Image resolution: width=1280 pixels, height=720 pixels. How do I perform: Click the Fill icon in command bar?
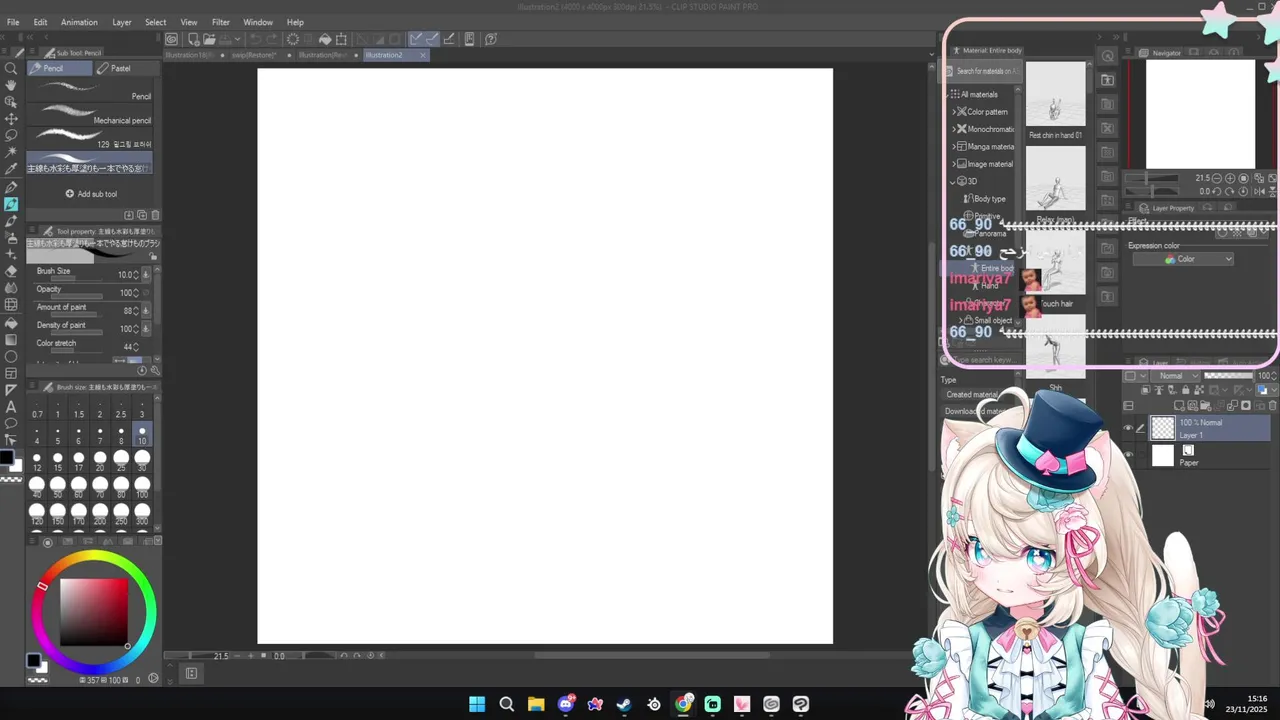[325, 39]
